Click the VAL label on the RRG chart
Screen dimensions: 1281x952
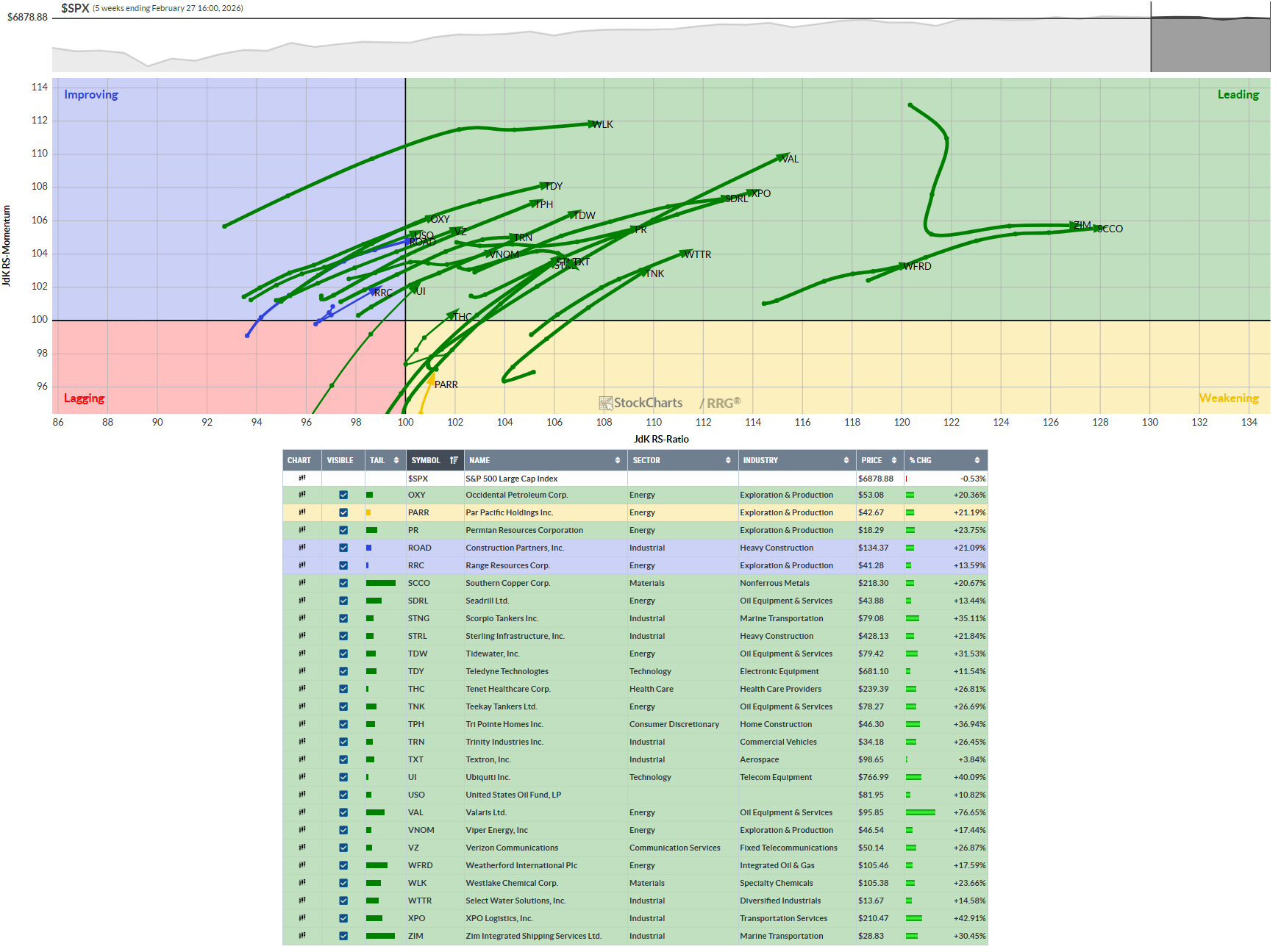tap(790, 159)
